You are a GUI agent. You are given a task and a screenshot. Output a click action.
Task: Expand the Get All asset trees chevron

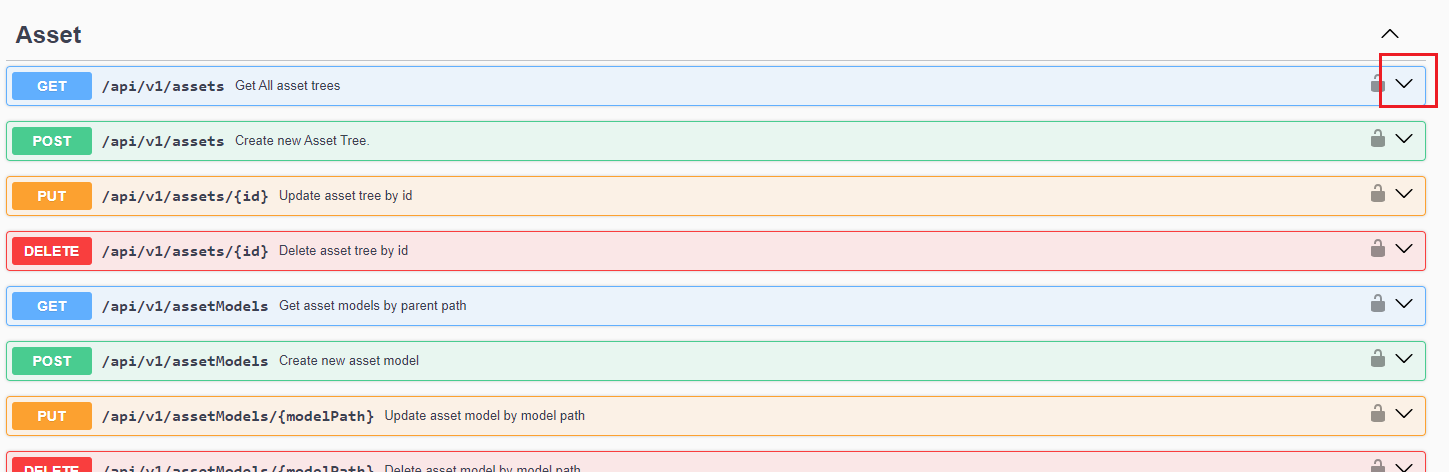1404,84
